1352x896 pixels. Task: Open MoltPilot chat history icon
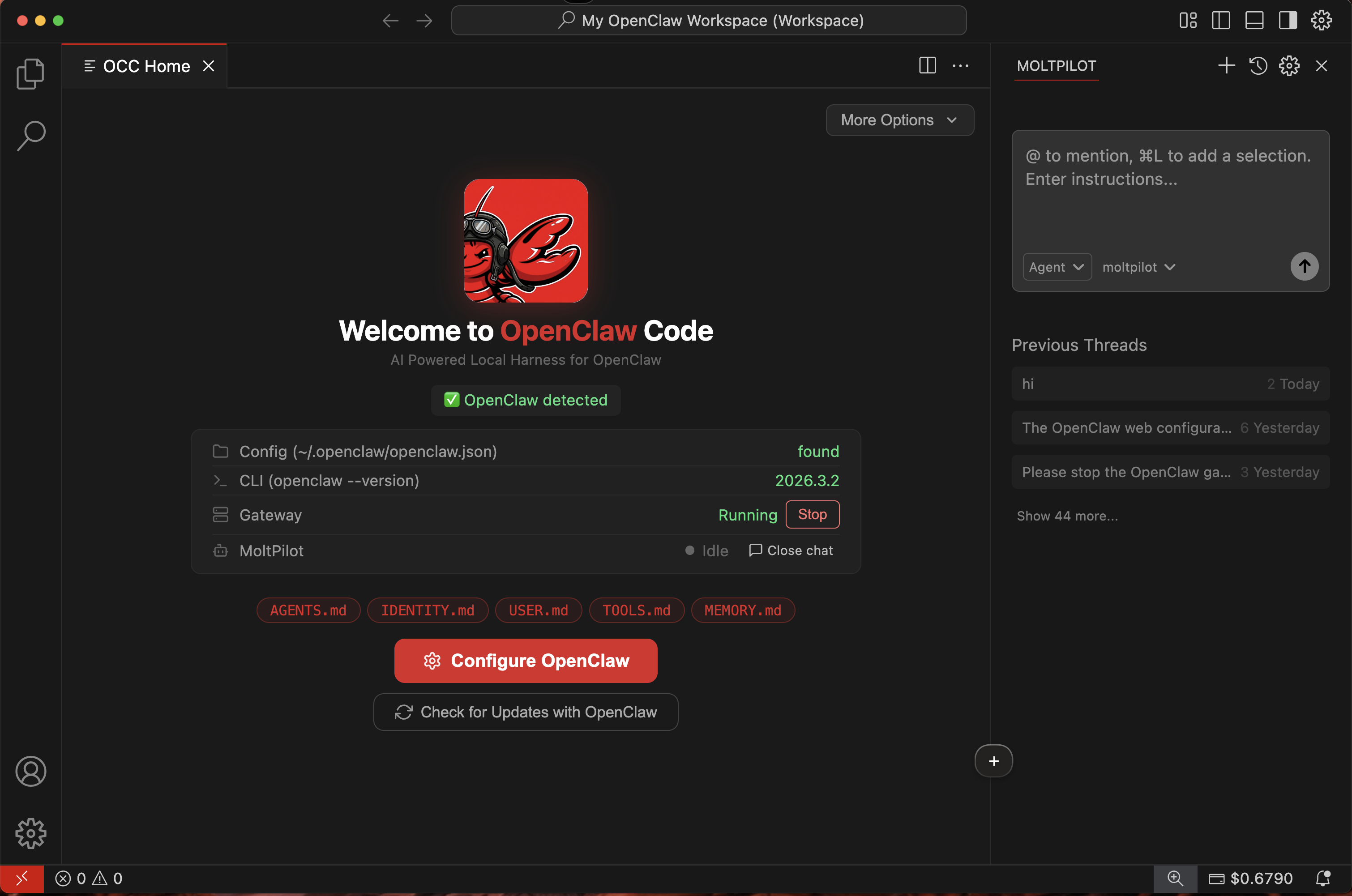point(1258,66)
